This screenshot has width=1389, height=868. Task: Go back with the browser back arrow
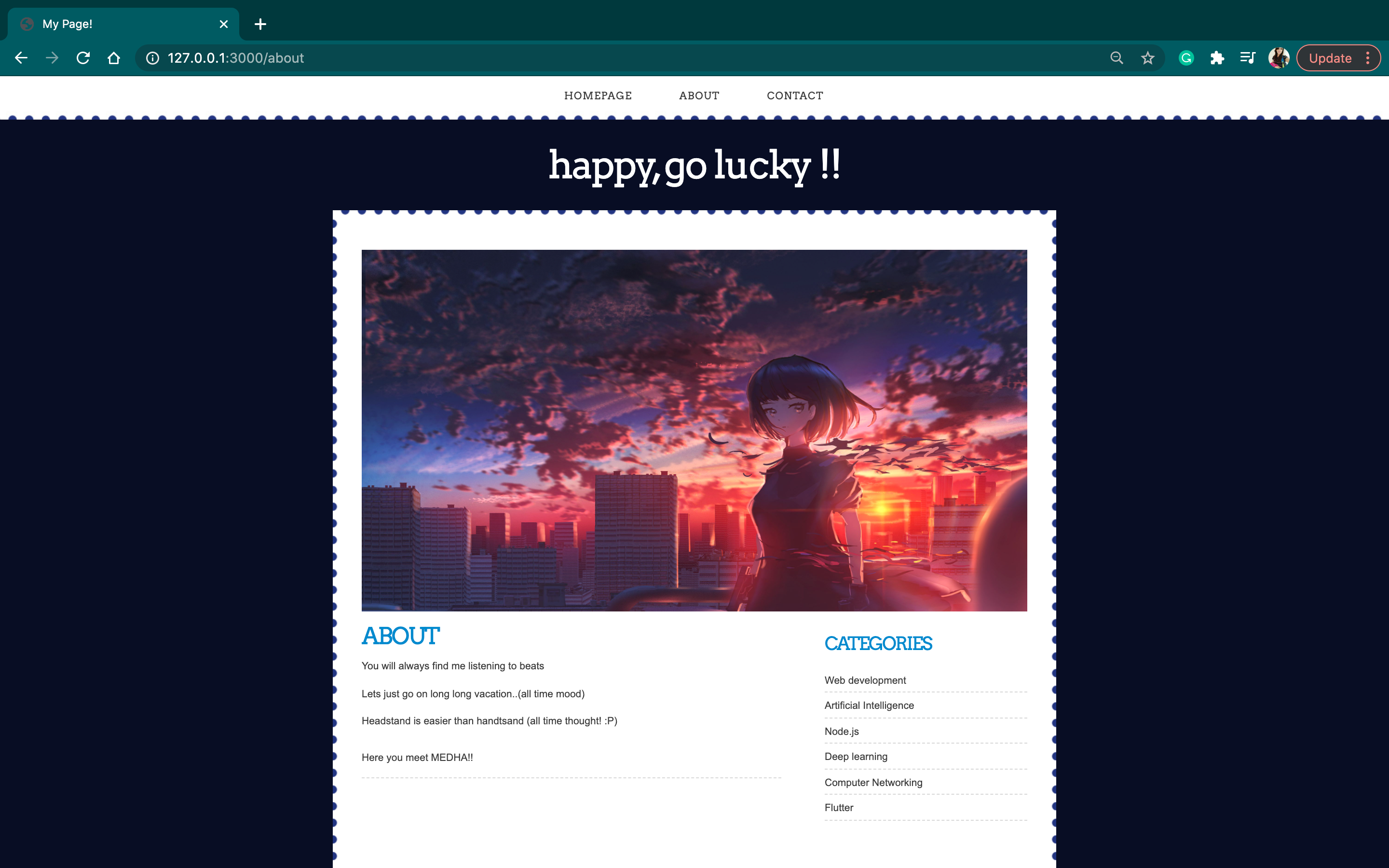tap(21, 58)
